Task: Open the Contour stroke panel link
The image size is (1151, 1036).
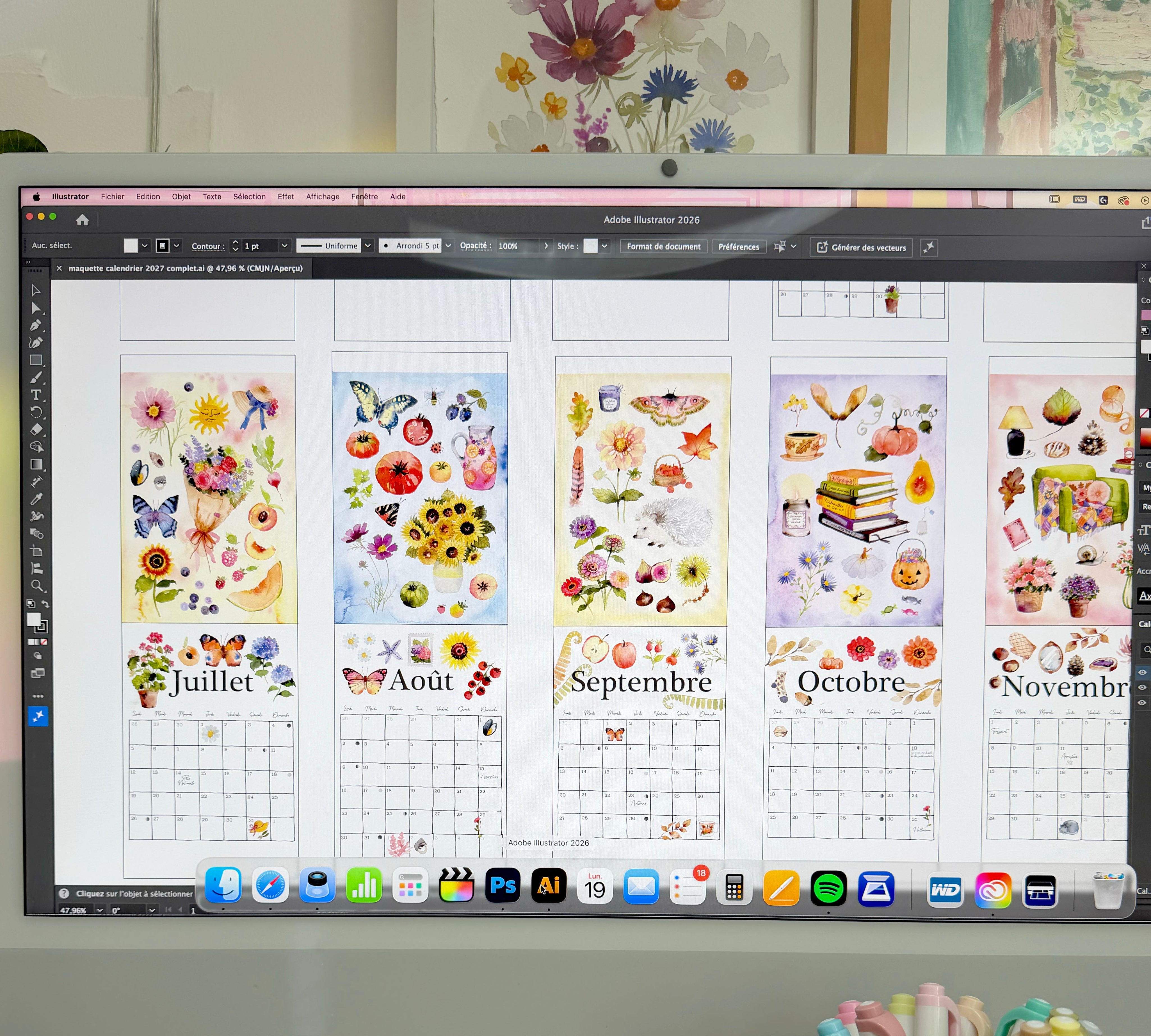Action: click(x=208, y=246)
